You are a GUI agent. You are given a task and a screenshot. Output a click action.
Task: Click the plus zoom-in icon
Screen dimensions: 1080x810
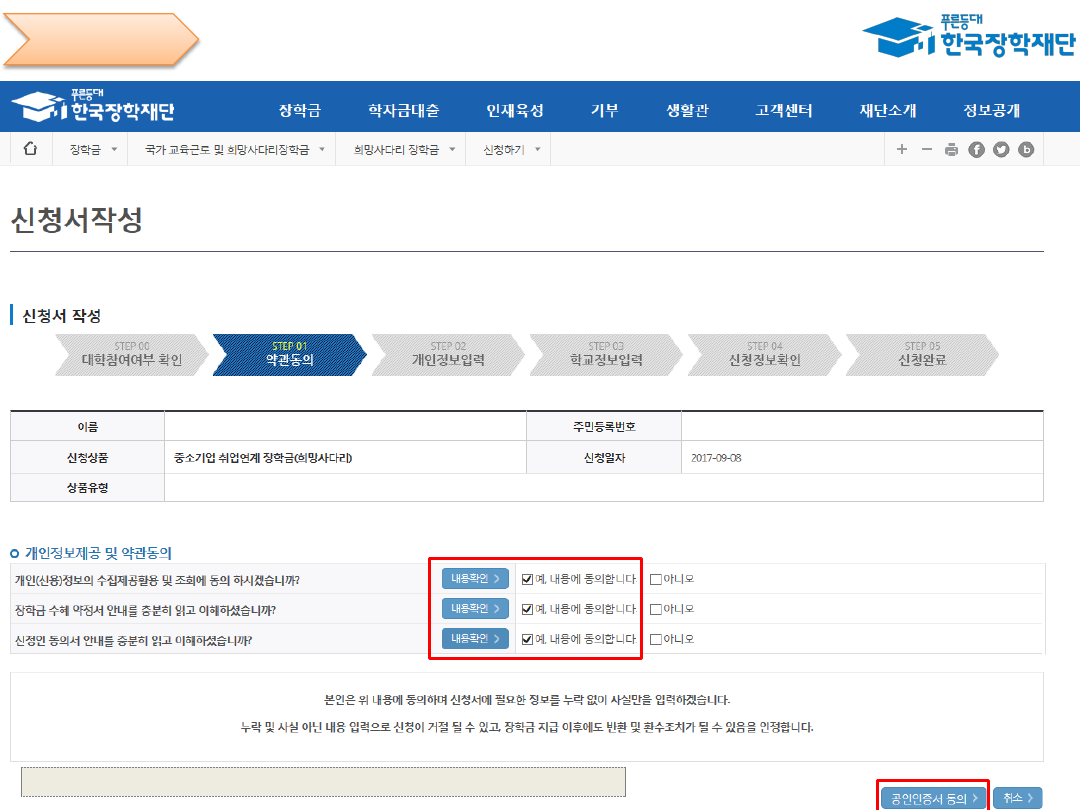click(901, 149)
